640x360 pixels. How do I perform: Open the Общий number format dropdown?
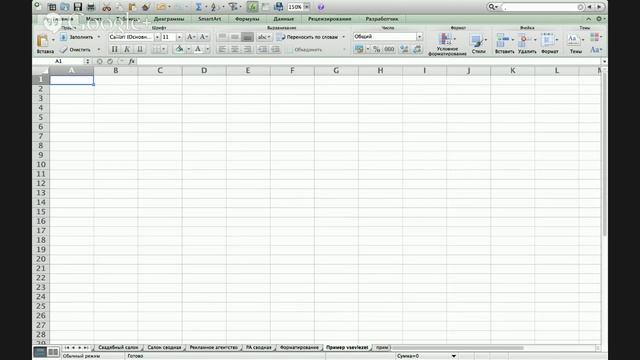(x=419, y=37)
